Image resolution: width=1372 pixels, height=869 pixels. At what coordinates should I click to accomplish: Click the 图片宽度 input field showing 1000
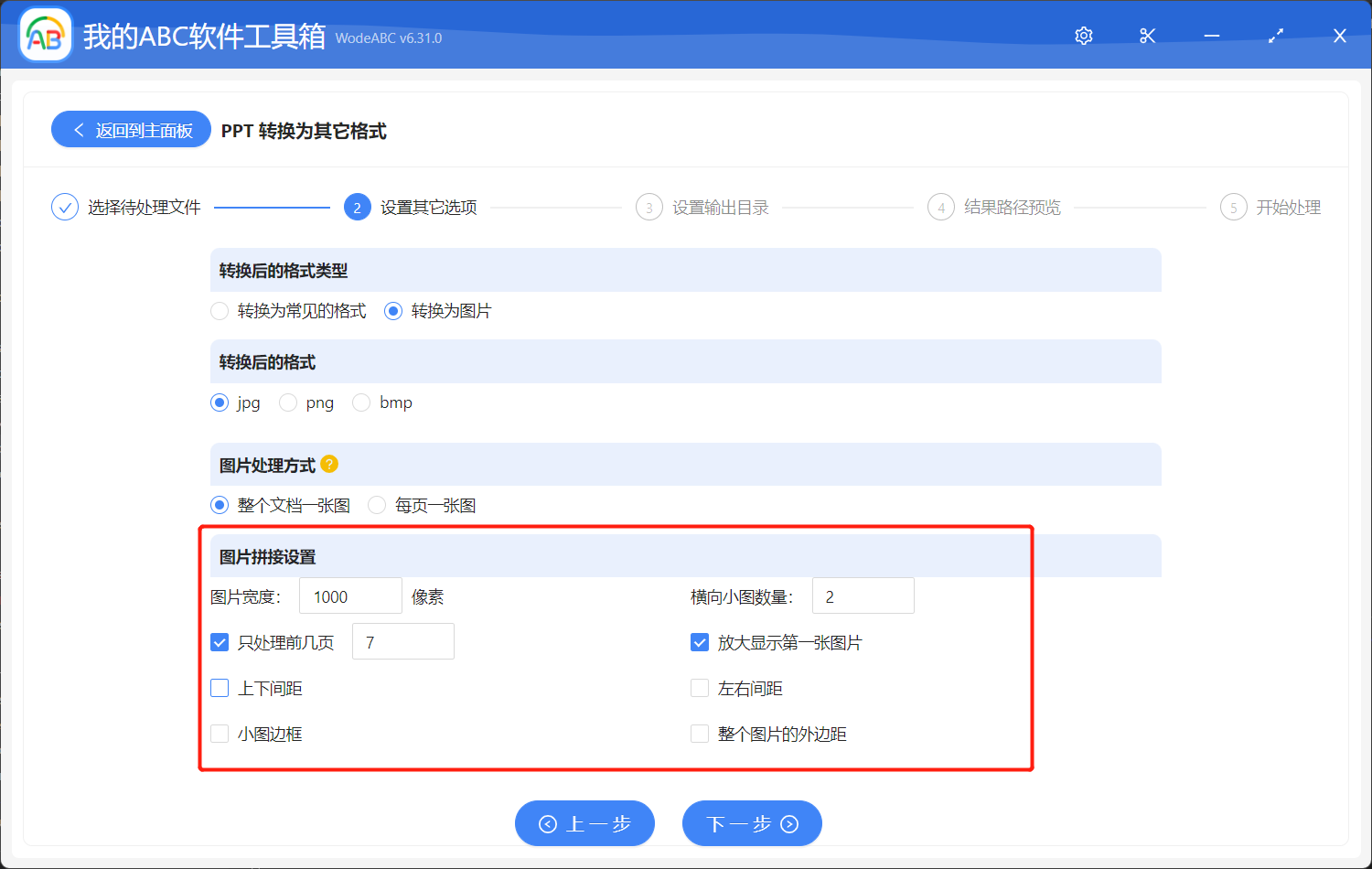pyautogui.click(x=350, y=595)
